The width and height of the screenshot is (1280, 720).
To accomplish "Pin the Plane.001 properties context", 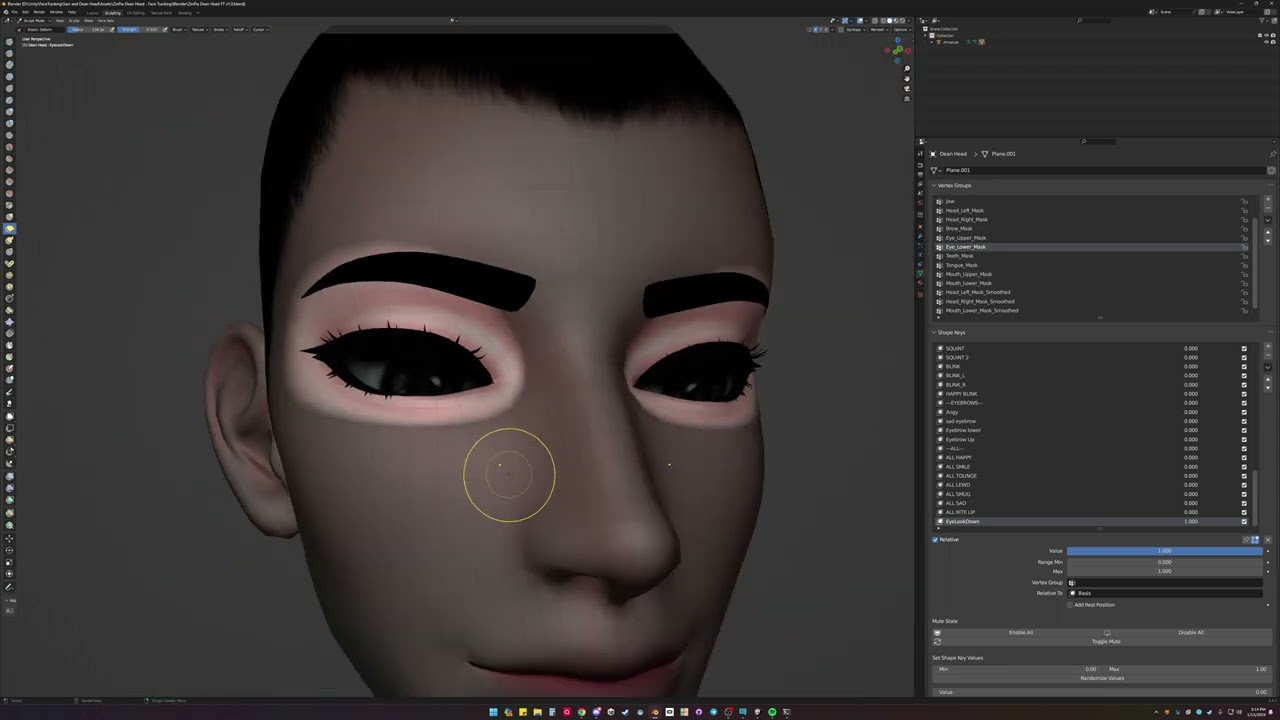I will [1272, 154].
